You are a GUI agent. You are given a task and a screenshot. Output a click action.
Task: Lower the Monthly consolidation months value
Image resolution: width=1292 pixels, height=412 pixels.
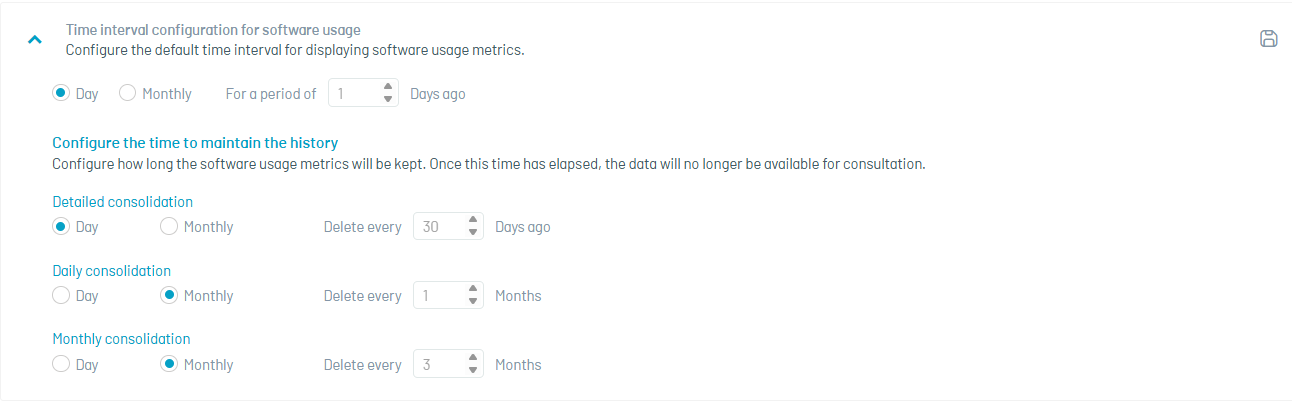(x=474, y=370)
